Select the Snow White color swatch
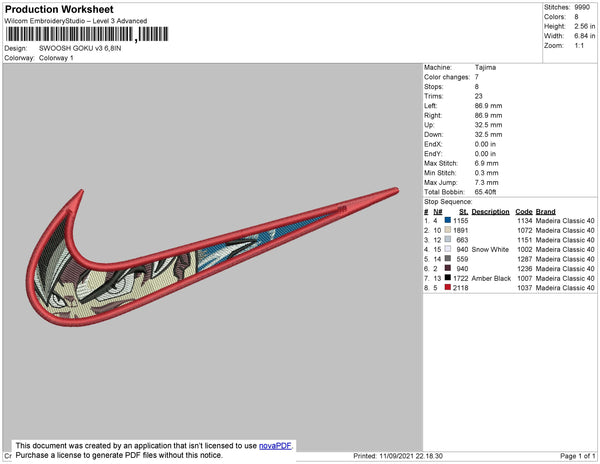The image size is (600, 464). tap(448, 249)
